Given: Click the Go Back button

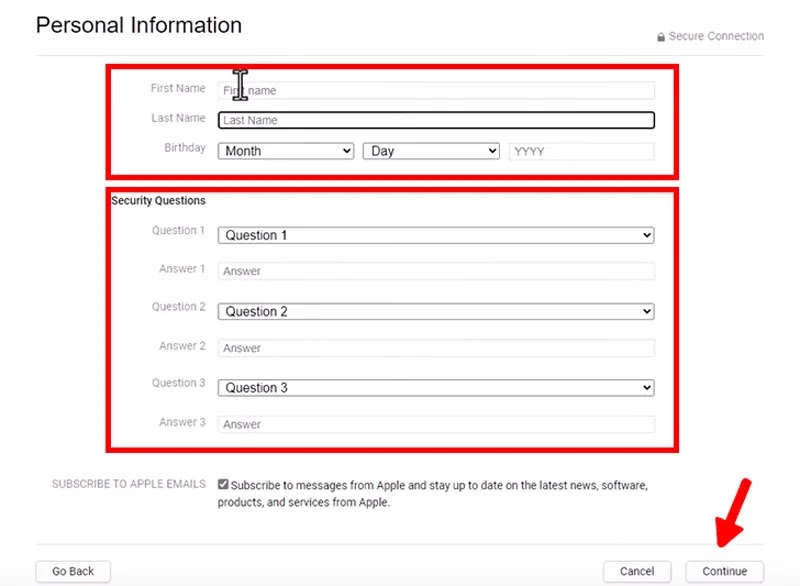Looking at the screenshot, I should coord(73,571).
